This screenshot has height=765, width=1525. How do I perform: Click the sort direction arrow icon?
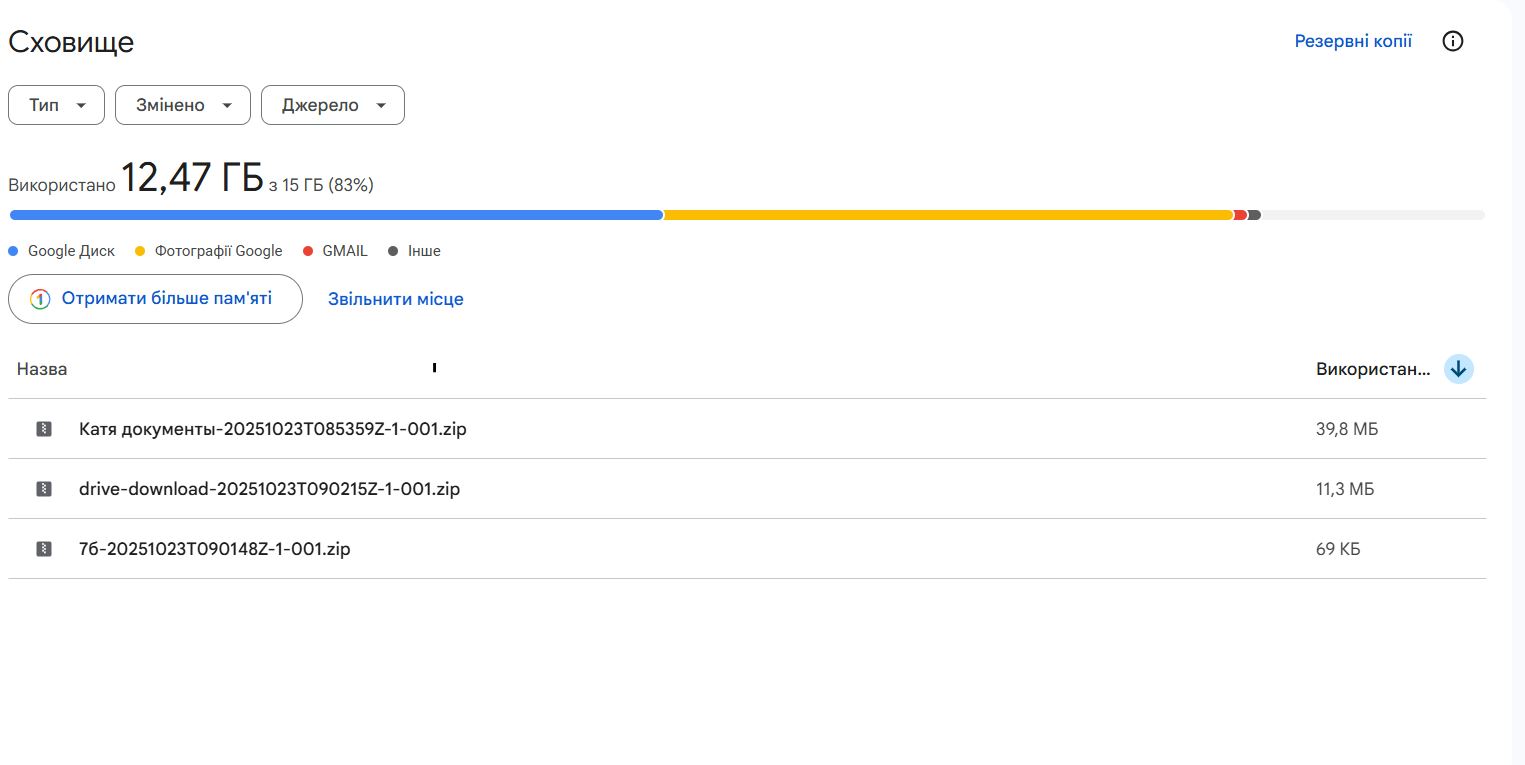pos(1459,369)
